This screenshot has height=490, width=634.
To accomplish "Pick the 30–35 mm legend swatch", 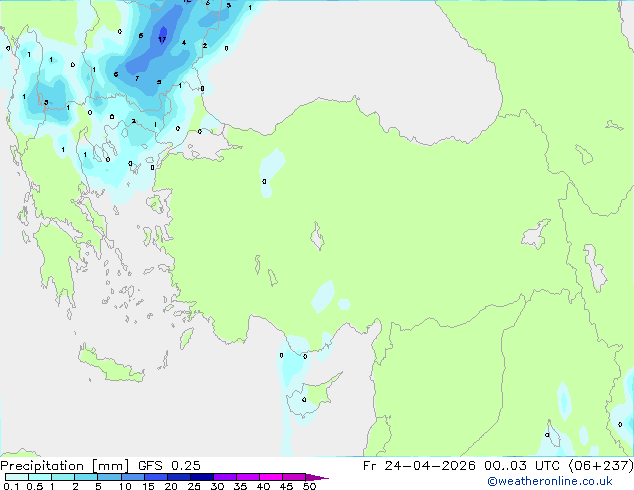I will tap(225, 477).
